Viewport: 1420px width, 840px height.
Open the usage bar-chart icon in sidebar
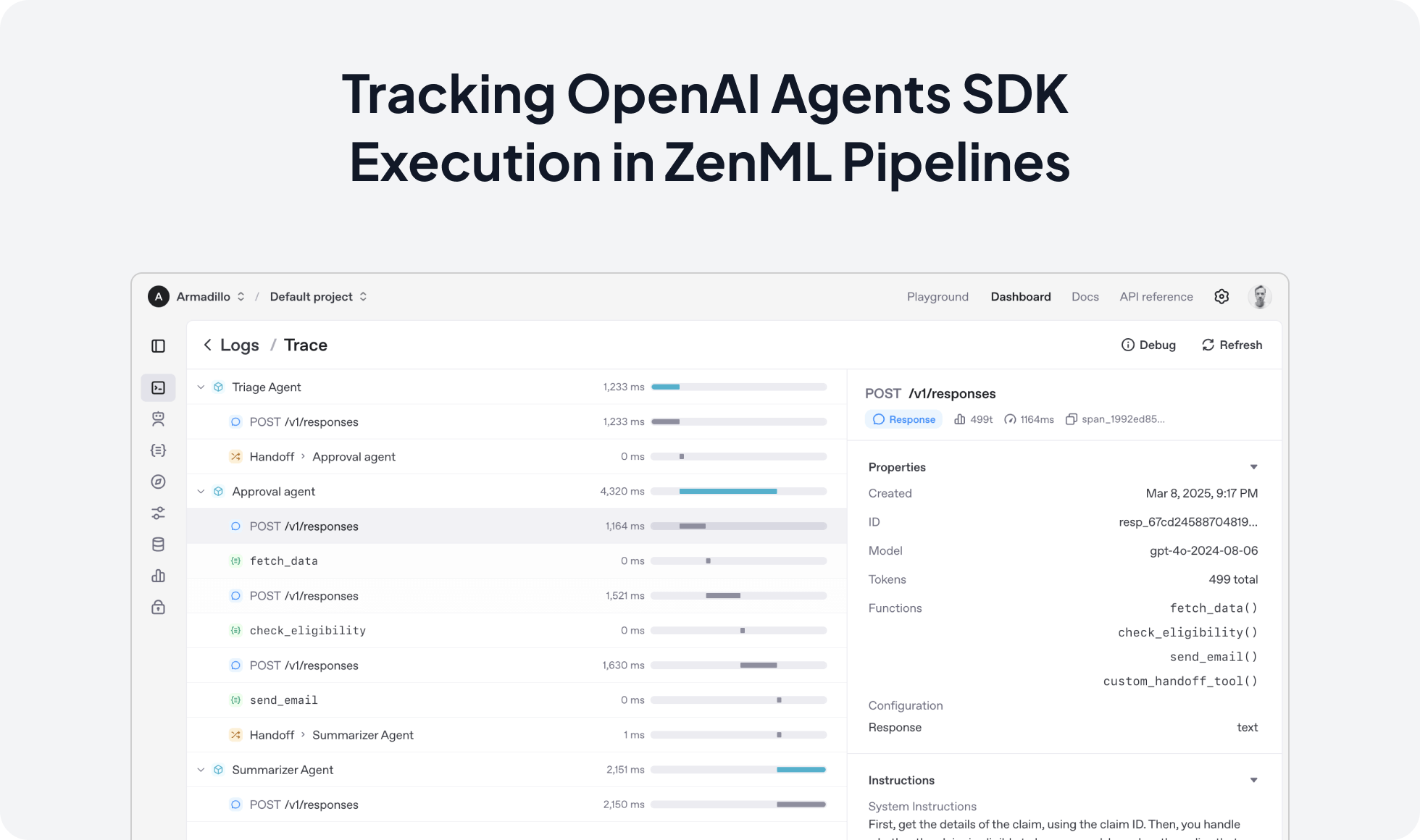click(158, 575)
